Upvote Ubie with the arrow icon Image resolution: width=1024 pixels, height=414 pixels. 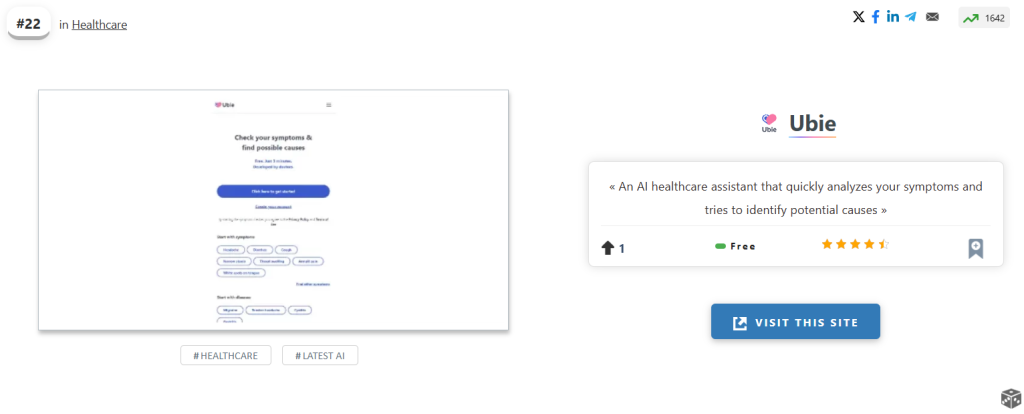tap(607, 247)
